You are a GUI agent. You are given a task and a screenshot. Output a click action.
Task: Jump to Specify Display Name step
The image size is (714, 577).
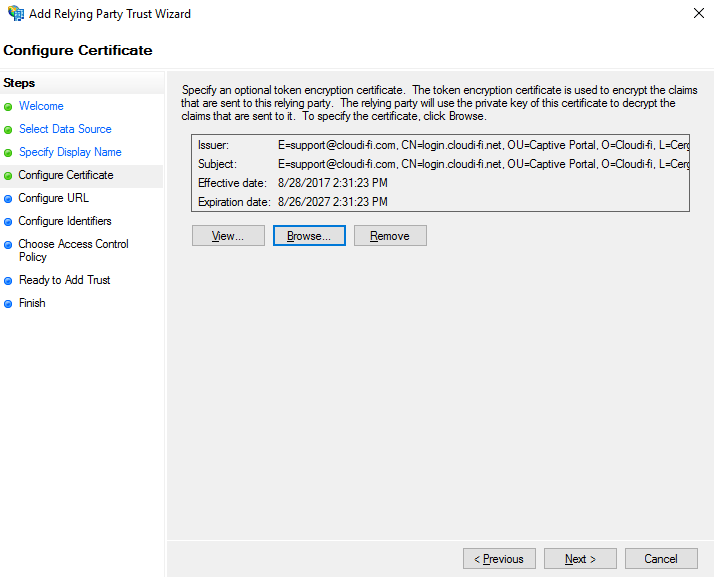[70, 152]
